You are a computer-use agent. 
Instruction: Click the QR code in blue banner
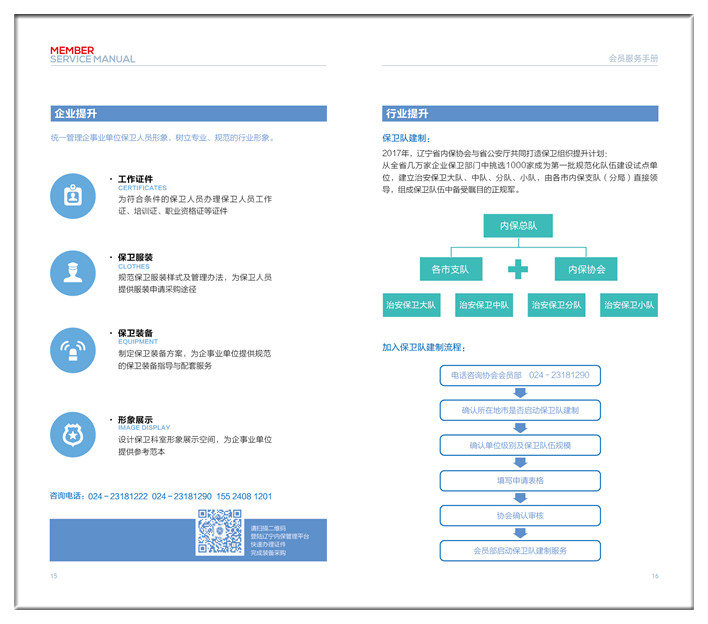[219, 532]
